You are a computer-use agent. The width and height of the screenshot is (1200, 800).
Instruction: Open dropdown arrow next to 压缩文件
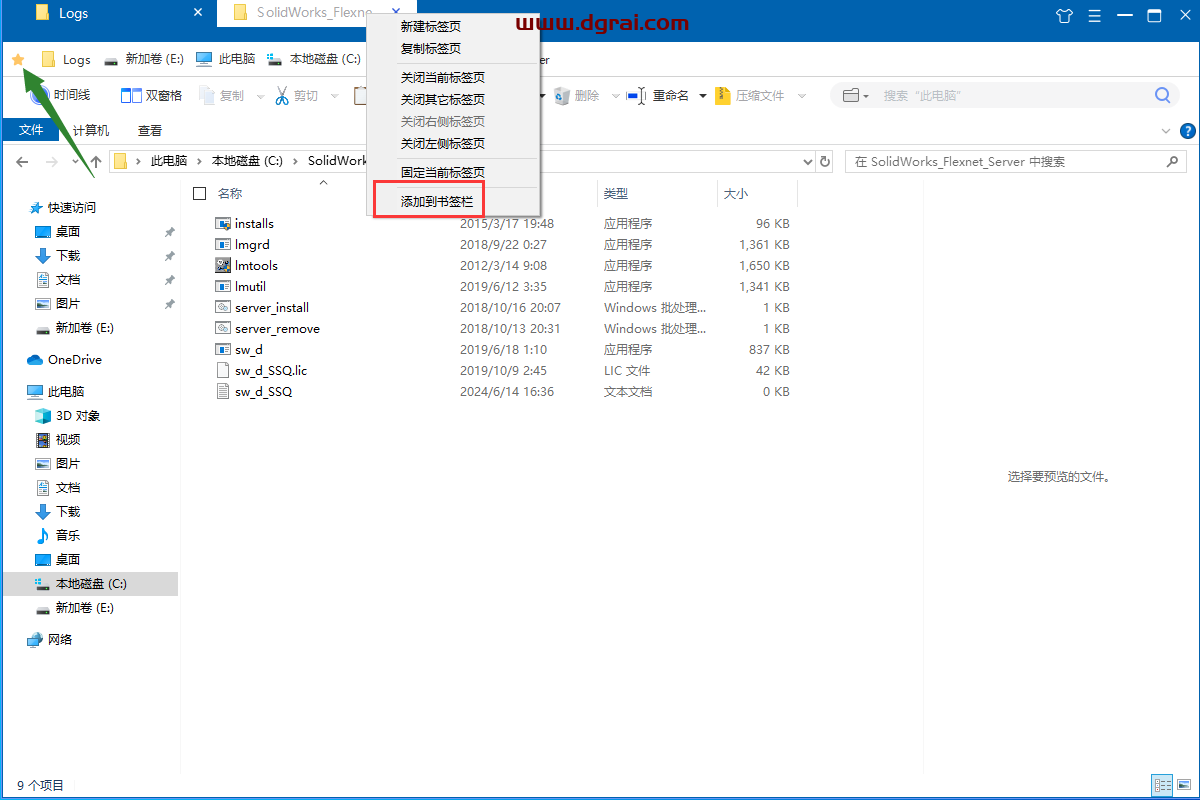tap(801, 96)
